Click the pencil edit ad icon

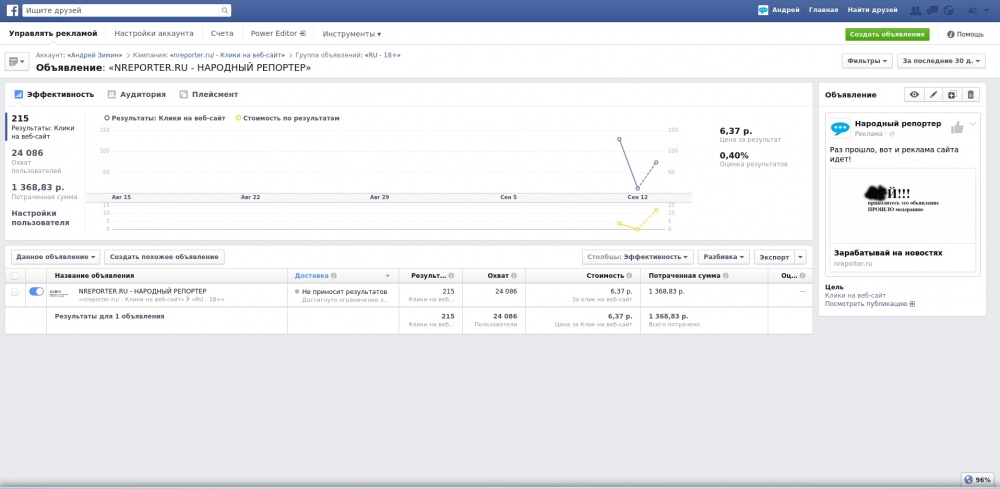point(933,94)
